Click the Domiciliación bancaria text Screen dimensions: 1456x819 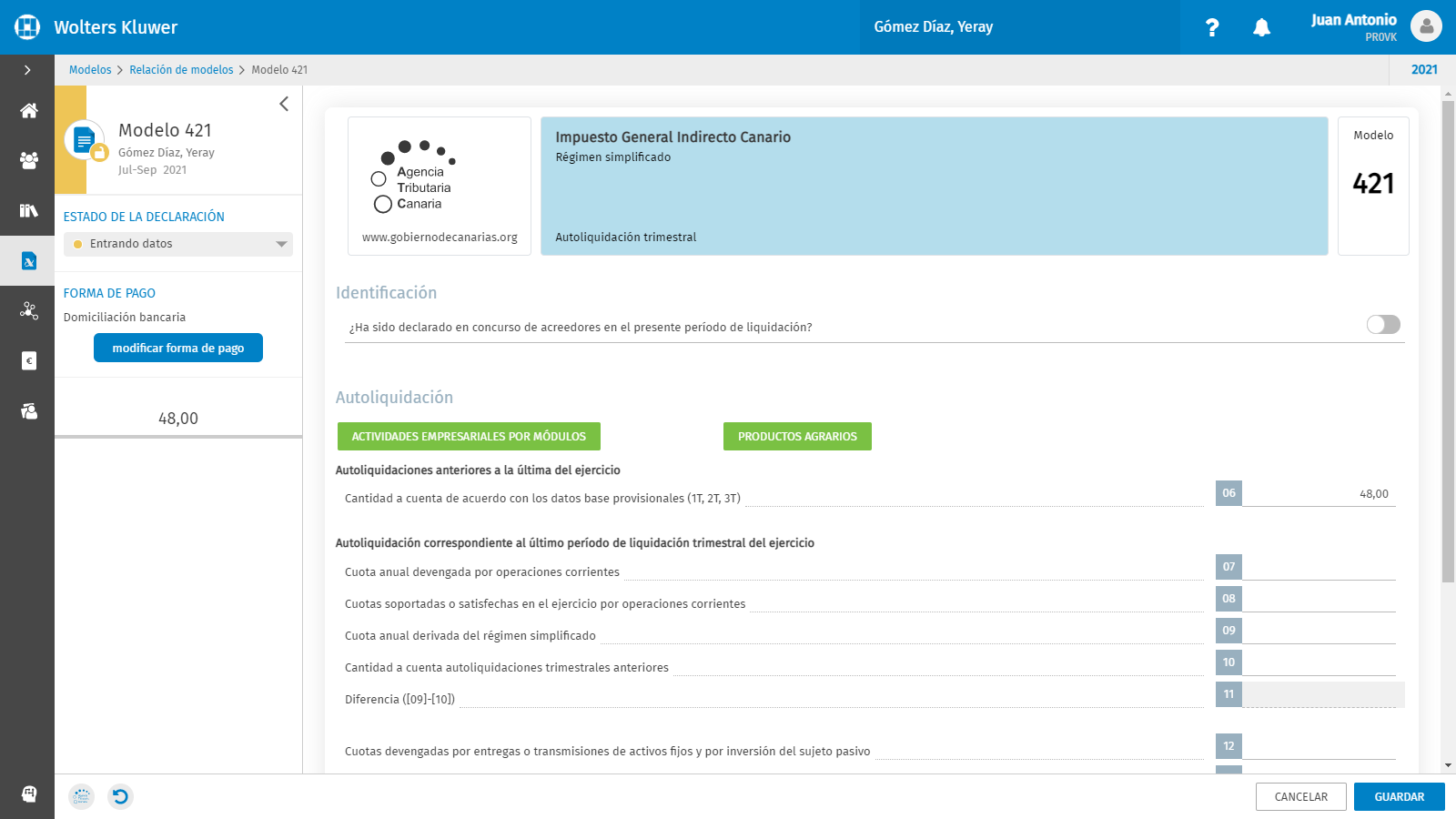(x=125, y=318)
